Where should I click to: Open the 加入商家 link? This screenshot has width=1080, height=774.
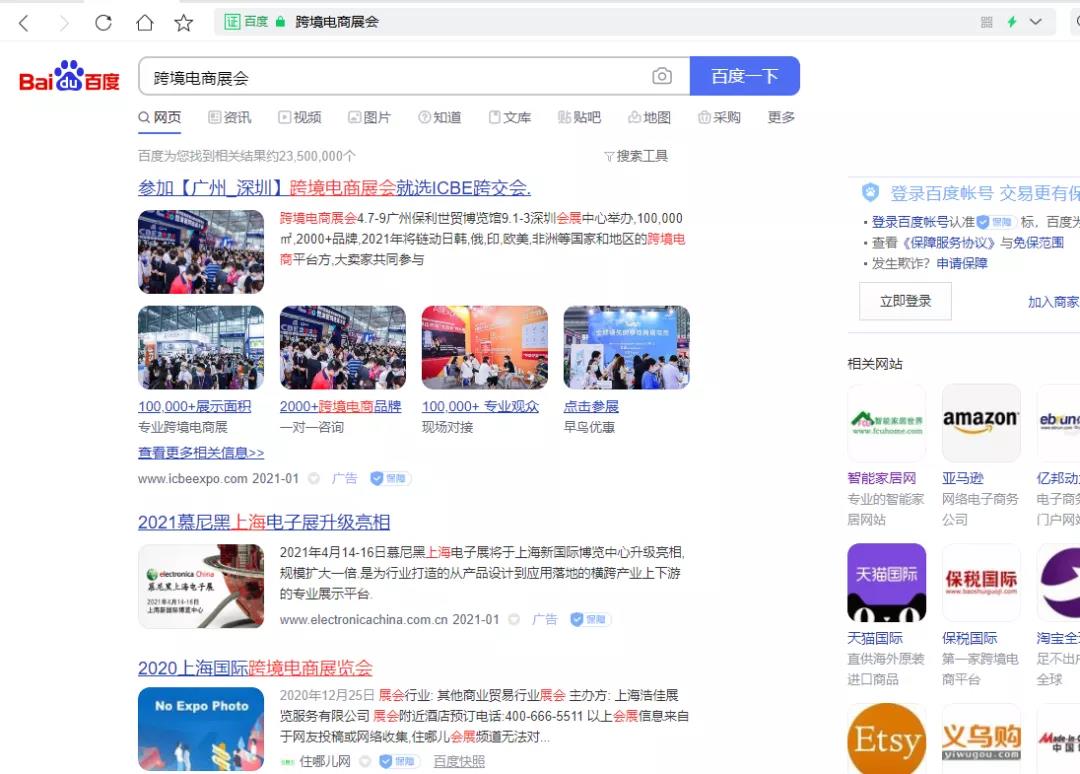point(1053,302)
